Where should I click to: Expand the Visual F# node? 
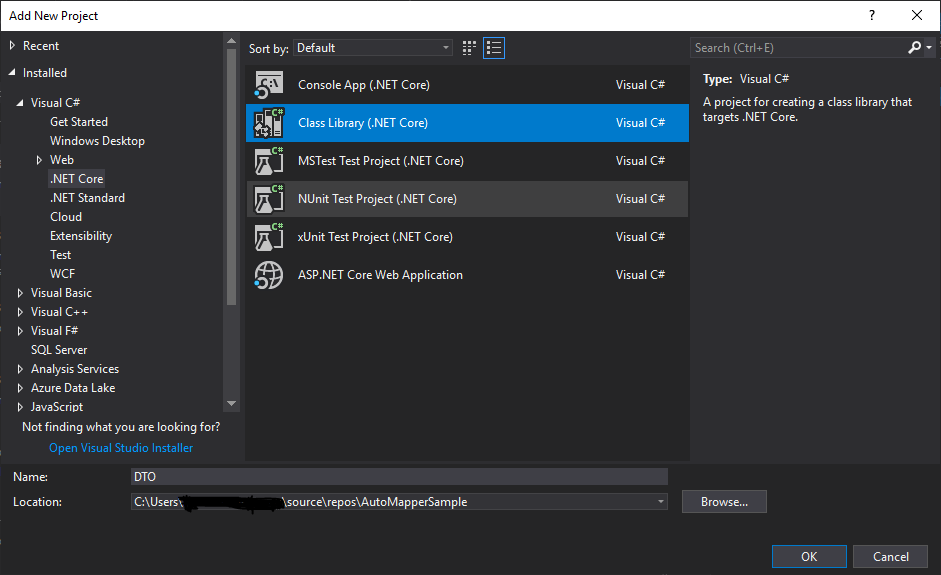point(20,331)
